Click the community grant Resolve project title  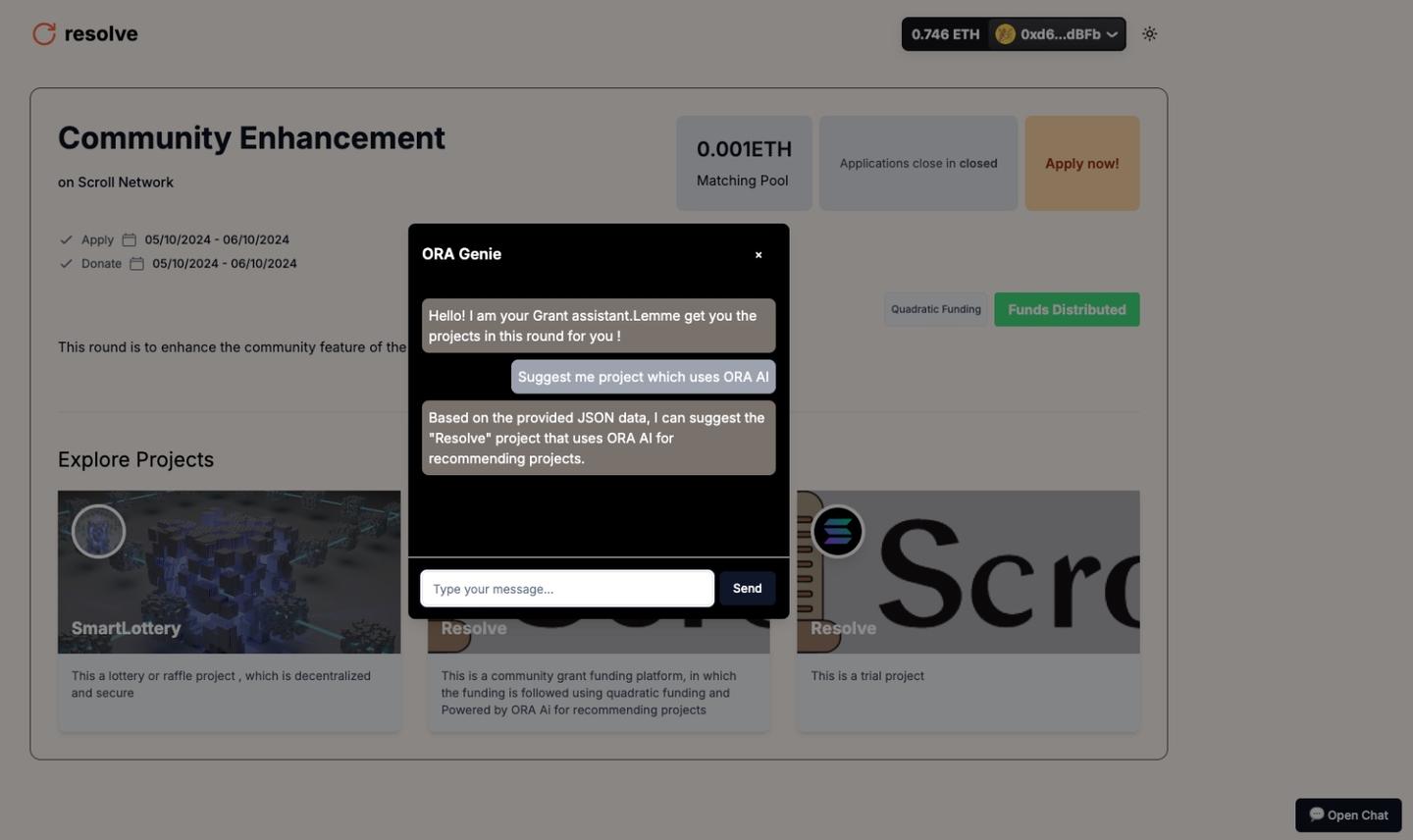(474, 629)
